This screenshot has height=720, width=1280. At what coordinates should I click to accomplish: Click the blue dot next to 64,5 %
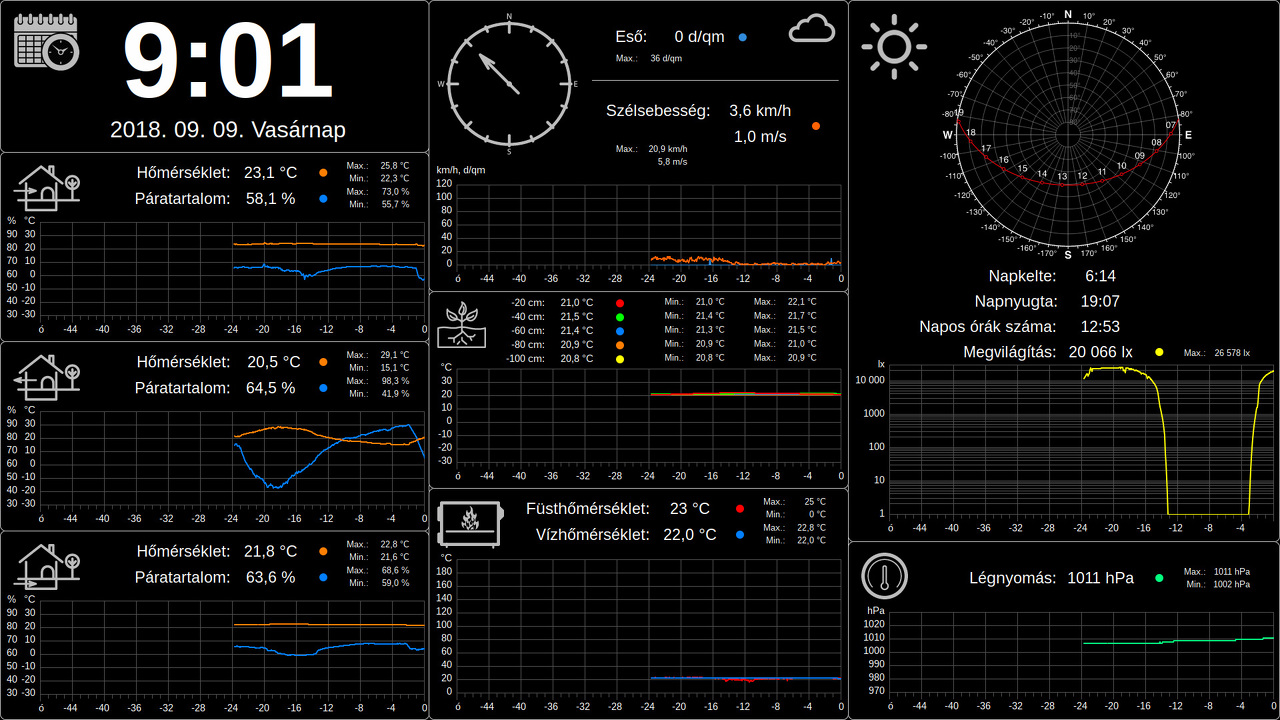323,388
